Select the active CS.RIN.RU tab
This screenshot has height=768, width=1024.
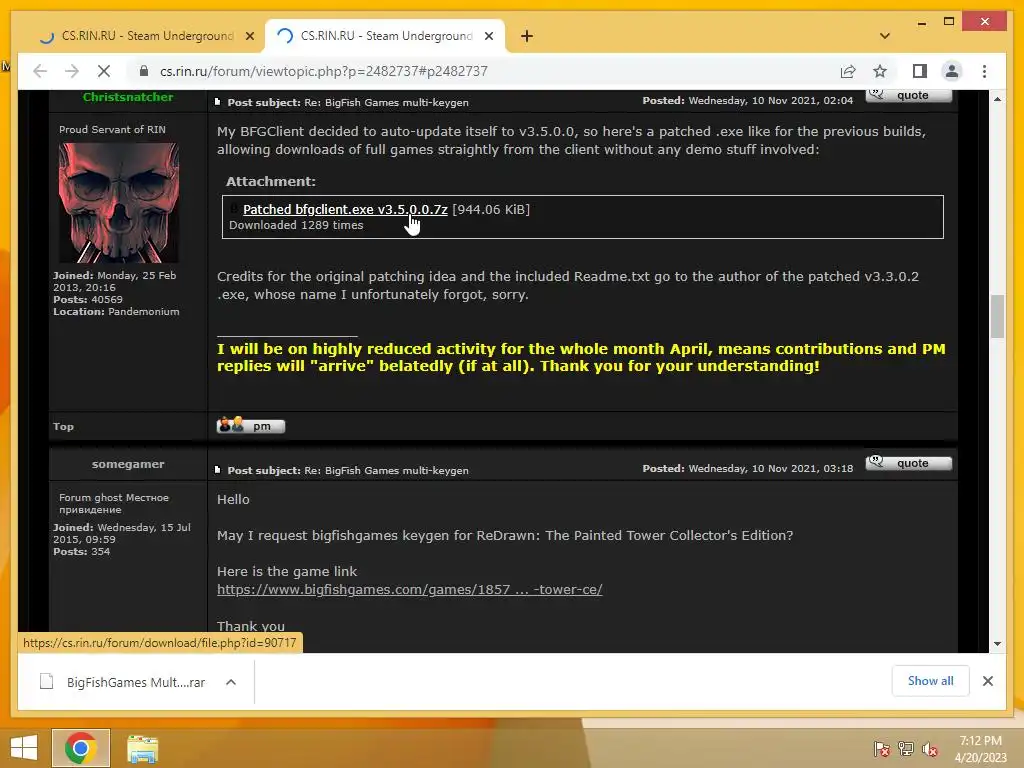pos(384,36)
